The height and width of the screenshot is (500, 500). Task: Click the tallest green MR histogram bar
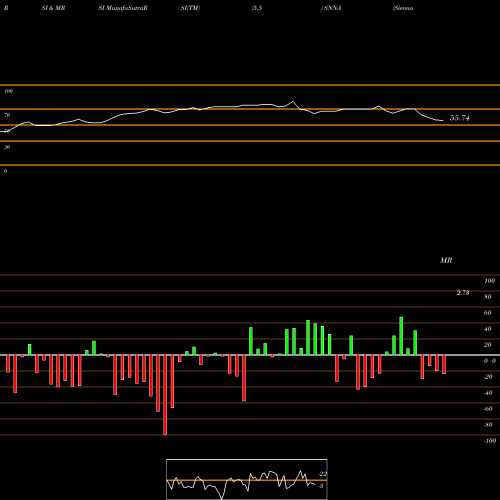(x=401, y=336)
